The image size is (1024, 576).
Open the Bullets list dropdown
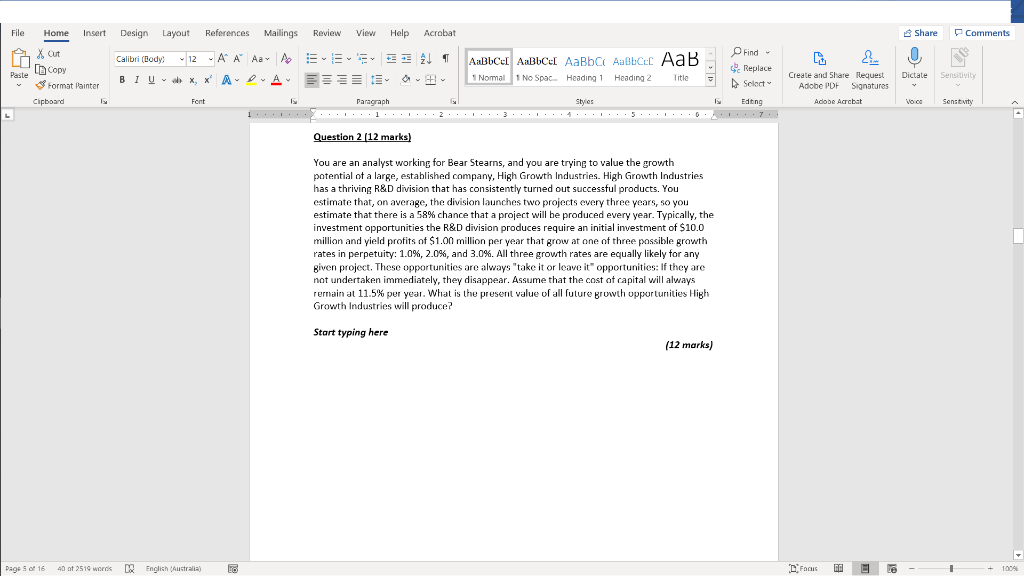pos(324,58)
